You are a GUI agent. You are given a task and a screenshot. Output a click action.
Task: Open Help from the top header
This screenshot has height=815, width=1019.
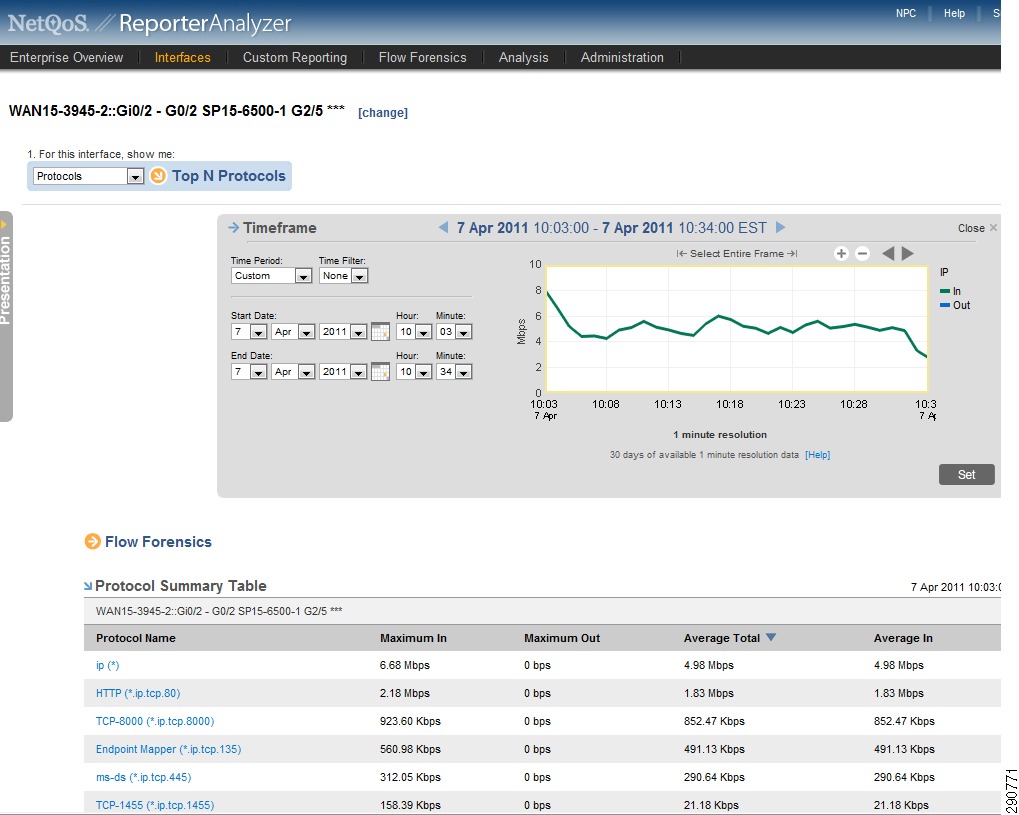[954, 13]
